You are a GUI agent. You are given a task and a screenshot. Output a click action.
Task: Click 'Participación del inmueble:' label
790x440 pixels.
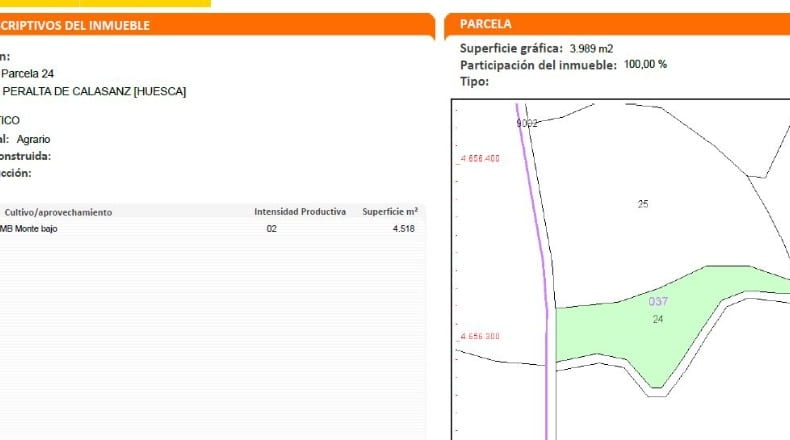pos(538,65)
